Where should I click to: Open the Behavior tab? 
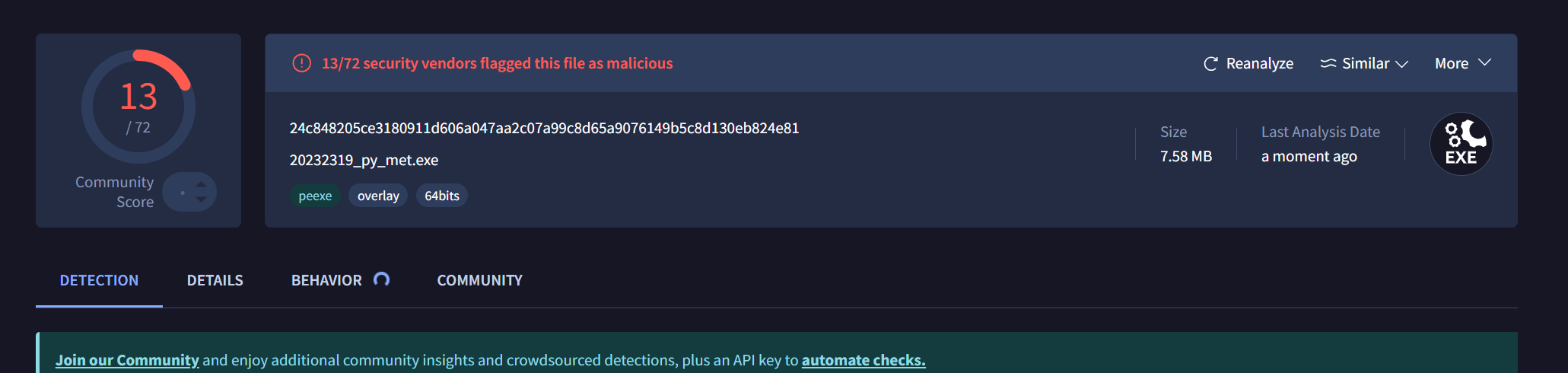coord(326,280)
